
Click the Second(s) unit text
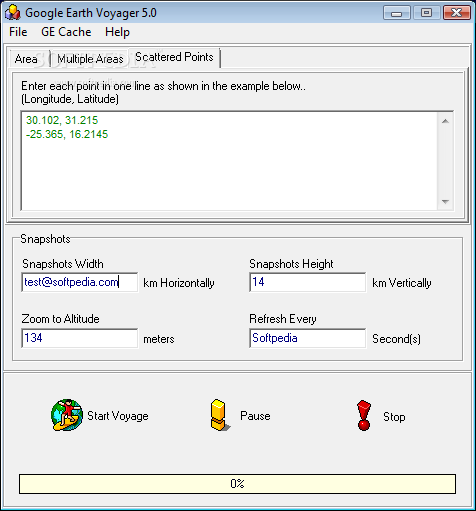396,339
